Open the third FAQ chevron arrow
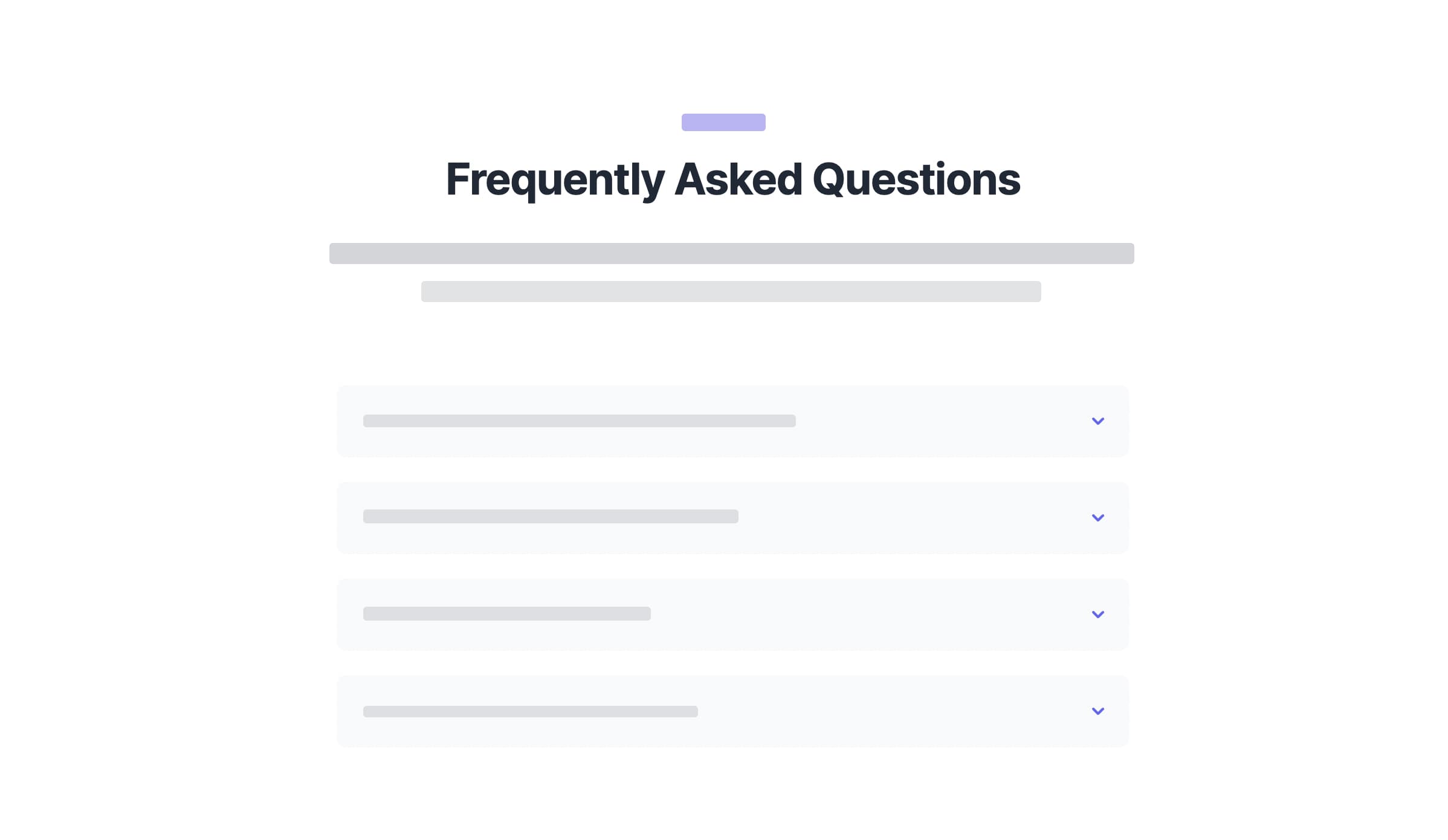Screen dimensions: 1448x840 (x=1097, y=615)
